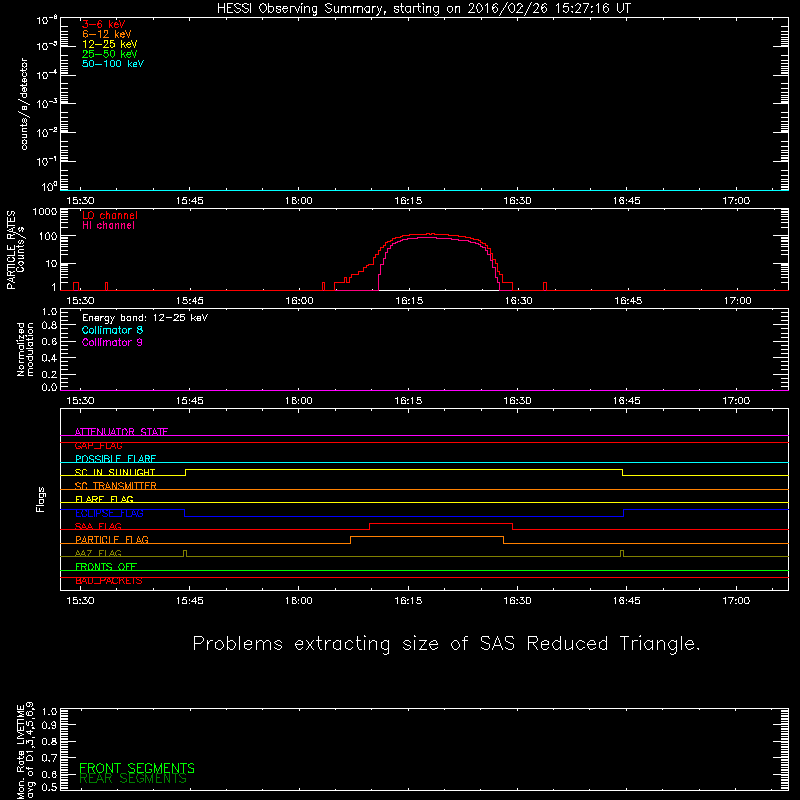The image size is (800, 800).
Task: Select the REAR SEGMENTS legend label
Action: [x=133, y=779]
